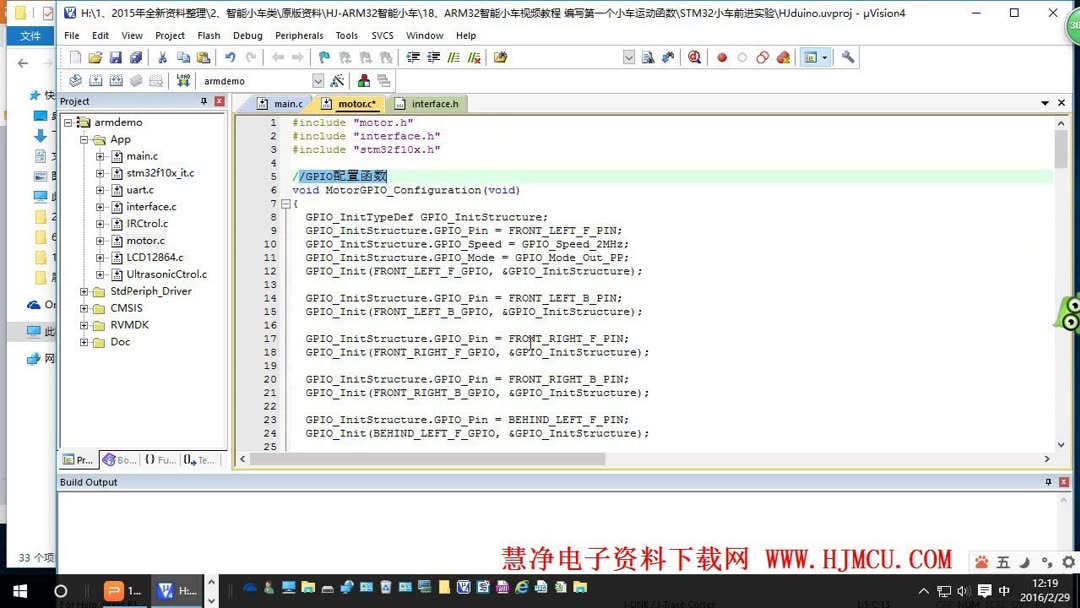
Task: Undo the last edit
Action: pyautogui.click(x=229, y=57)
